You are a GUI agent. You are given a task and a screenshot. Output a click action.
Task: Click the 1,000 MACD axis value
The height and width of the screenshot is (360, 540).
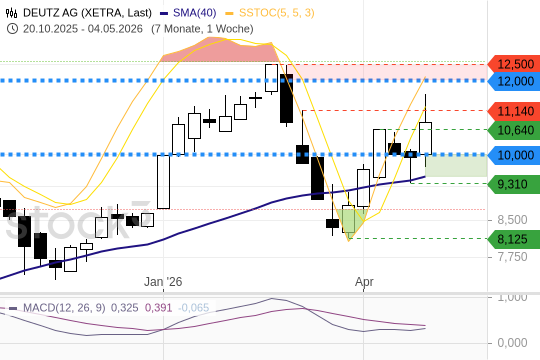512,297
